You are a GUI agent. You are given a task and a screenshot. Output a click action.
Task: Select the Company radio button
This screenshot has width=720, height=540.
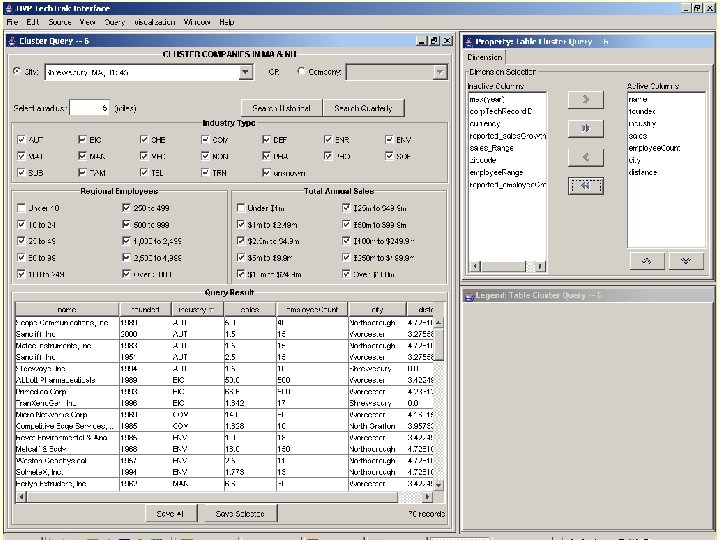[301, 72]
